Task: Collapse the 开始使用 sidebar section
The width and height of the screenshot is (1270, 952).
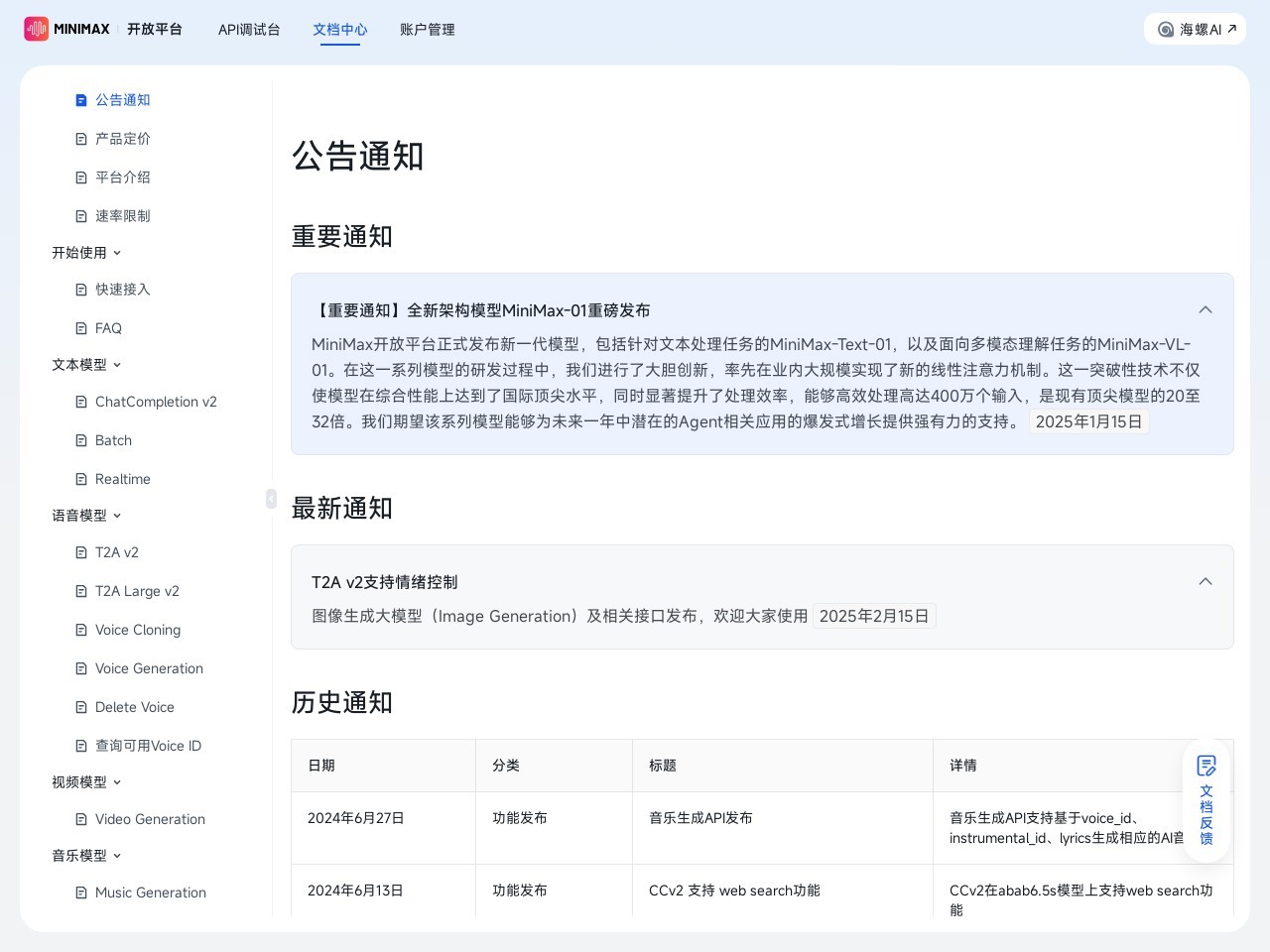Action: (x=117, y=253)
